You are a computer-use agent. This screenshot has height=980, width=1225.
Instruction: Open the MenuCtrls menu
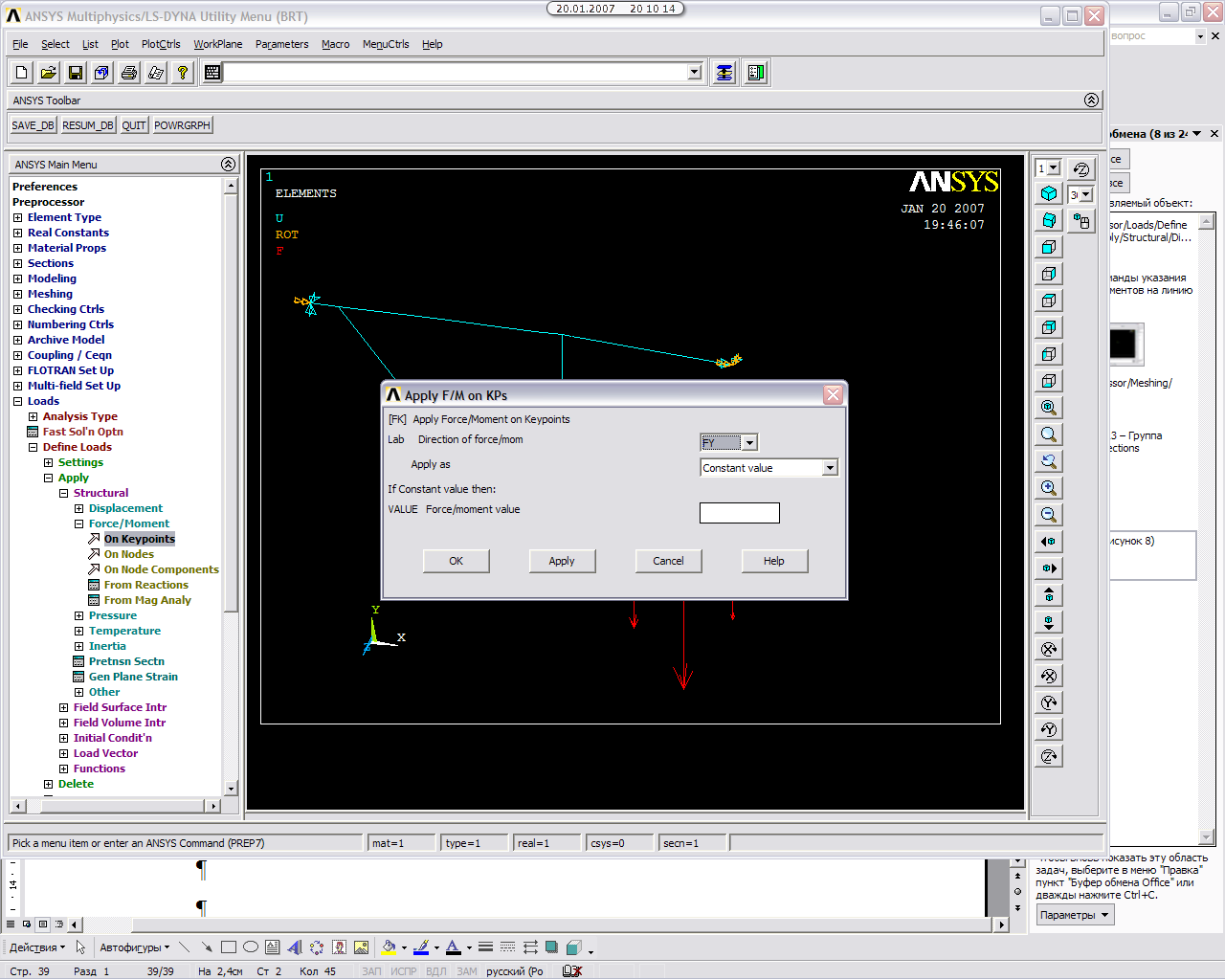[386, 44]
